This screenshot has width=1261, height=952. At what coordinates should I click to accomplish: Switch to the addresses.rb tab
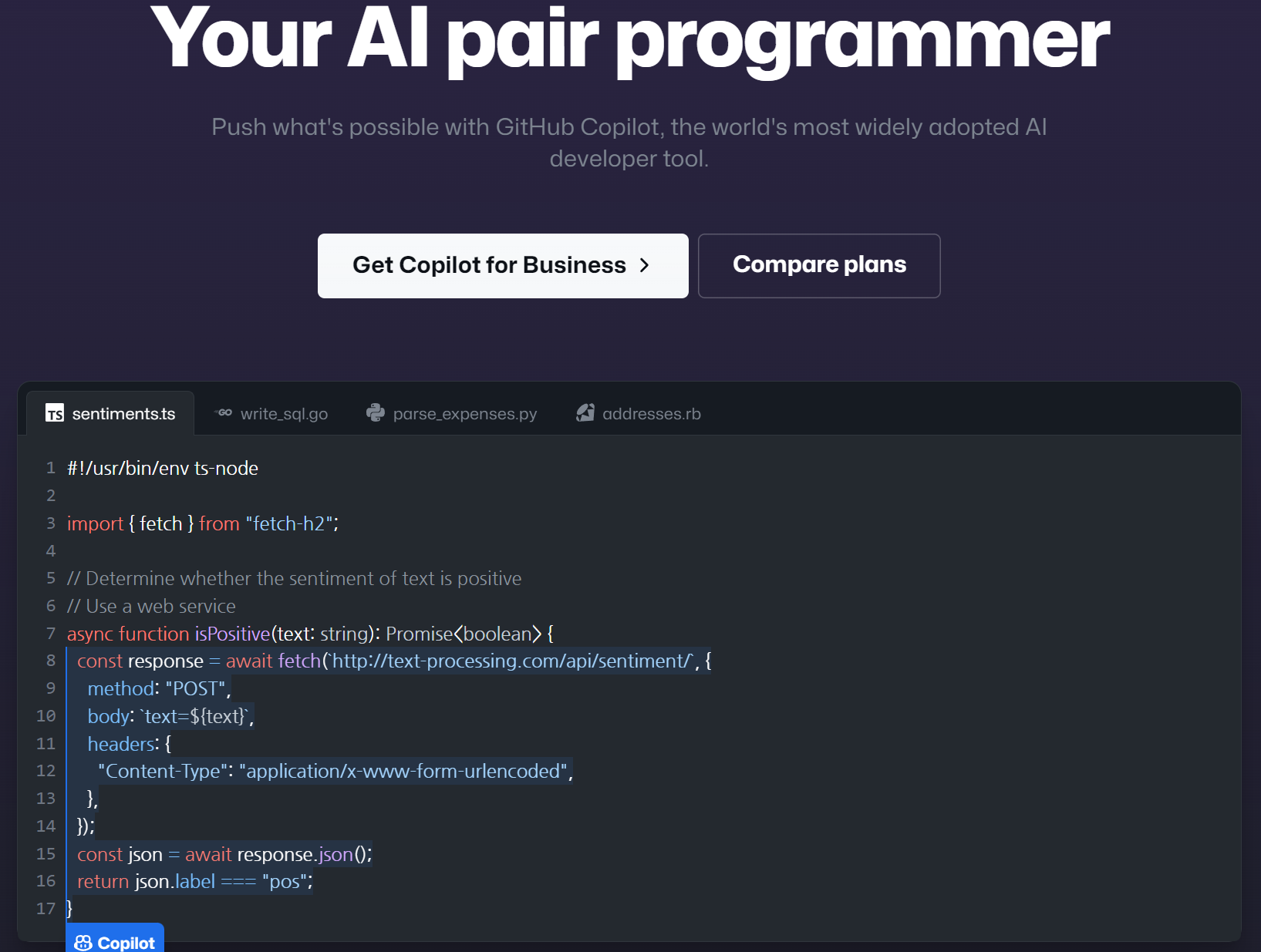[639, 414]
